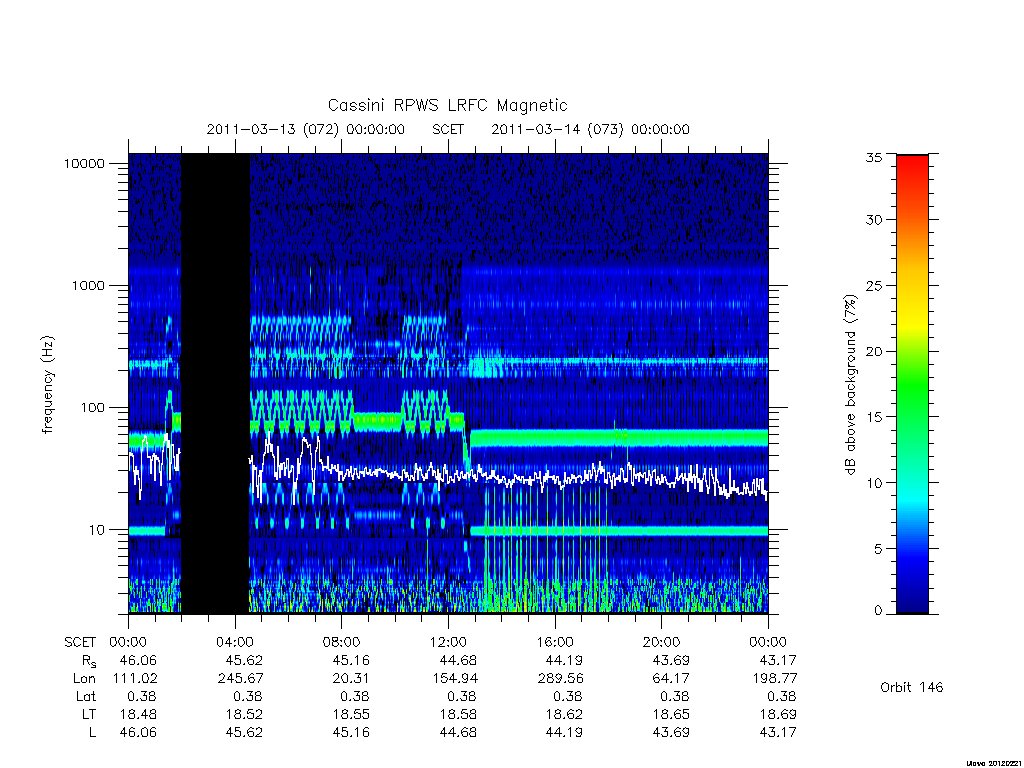The height and width of the screenshot is (768, 1024).
Task: Click the 'frequency (Hz)' axis label
Action: [48, 385]
